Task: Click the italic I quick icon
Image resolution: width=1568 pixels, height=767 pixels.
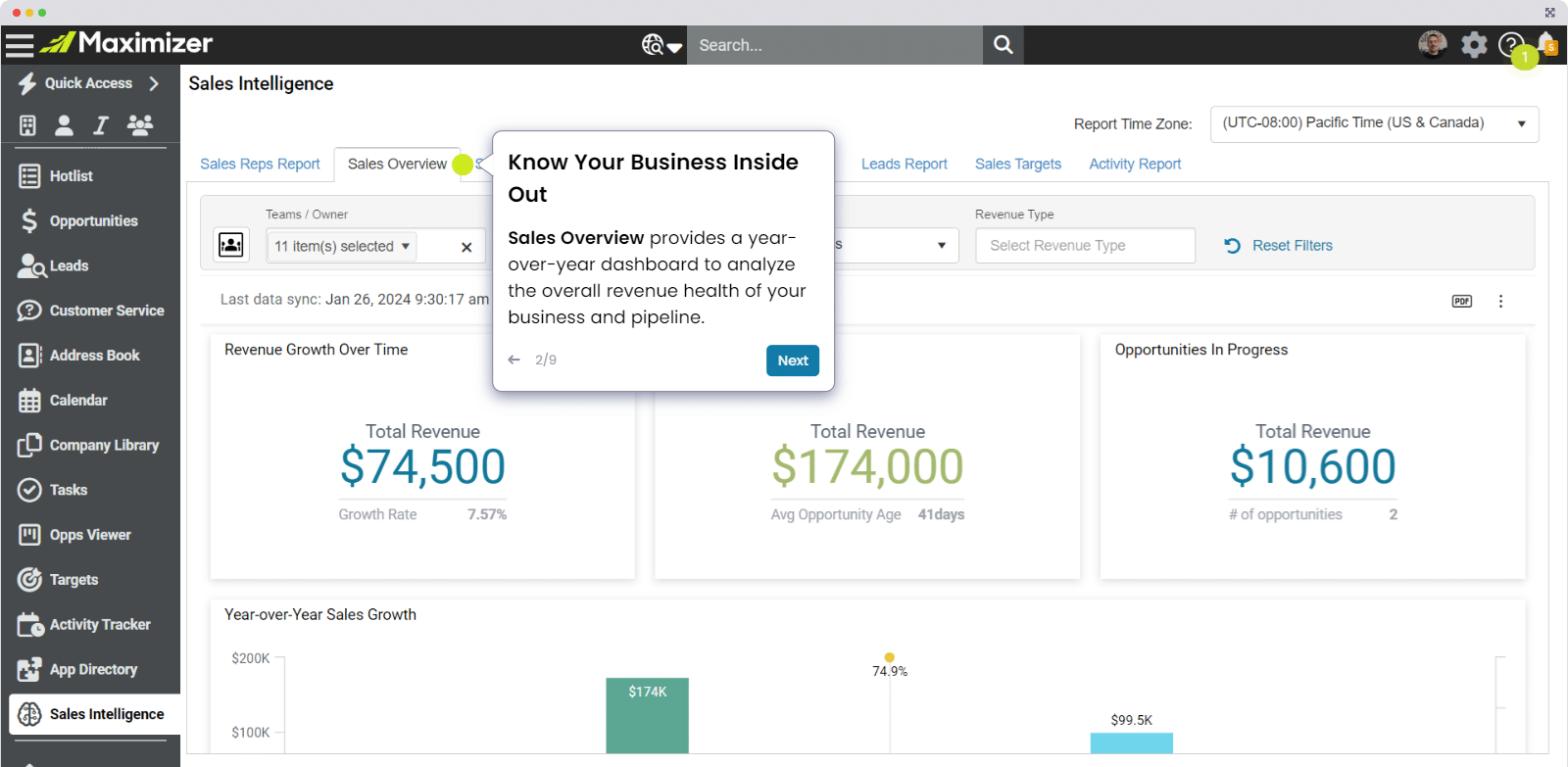Action: pos(101,125)
